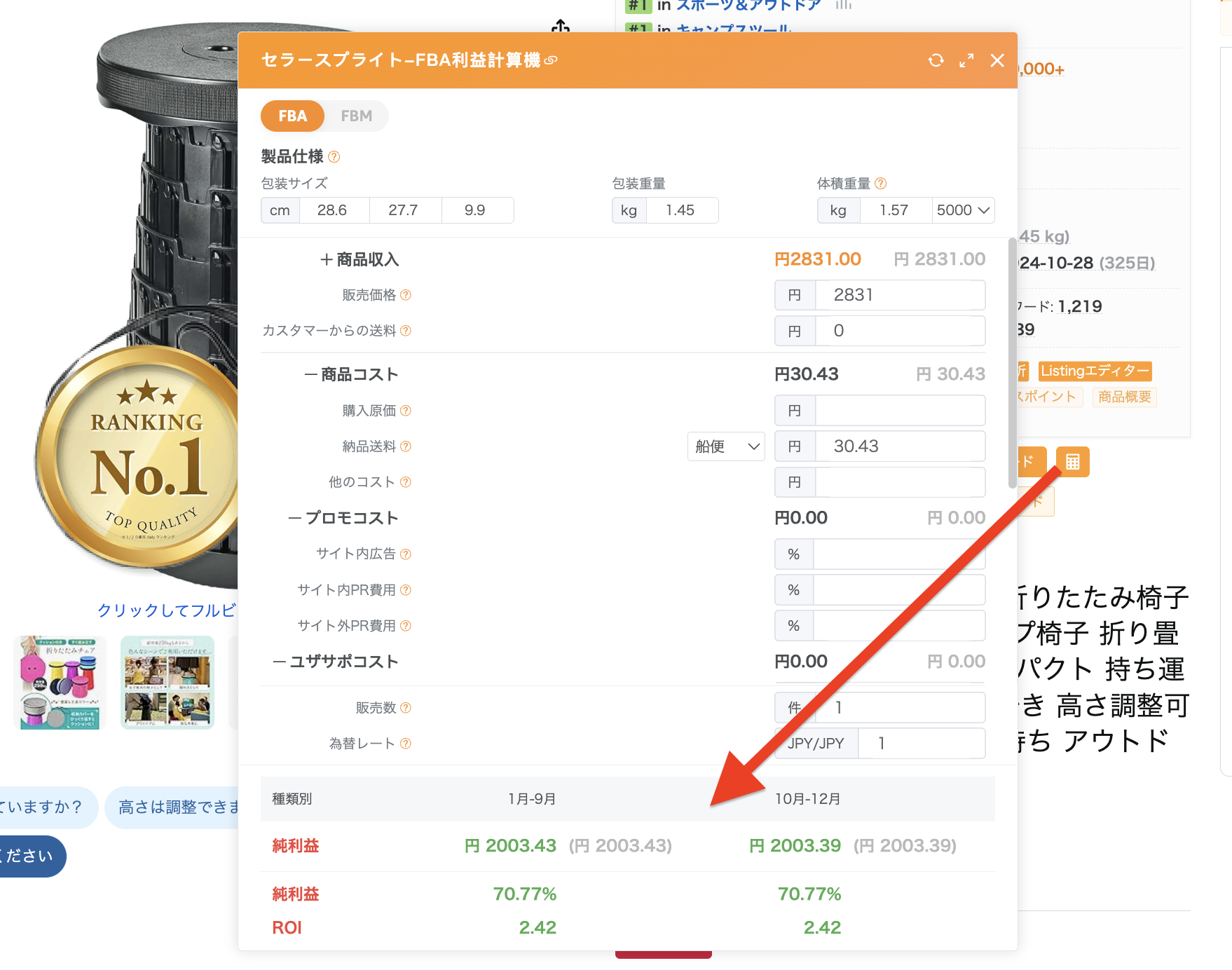Click the calculator panel vertical scrollbar
1232x970 pixels.
1012,364
